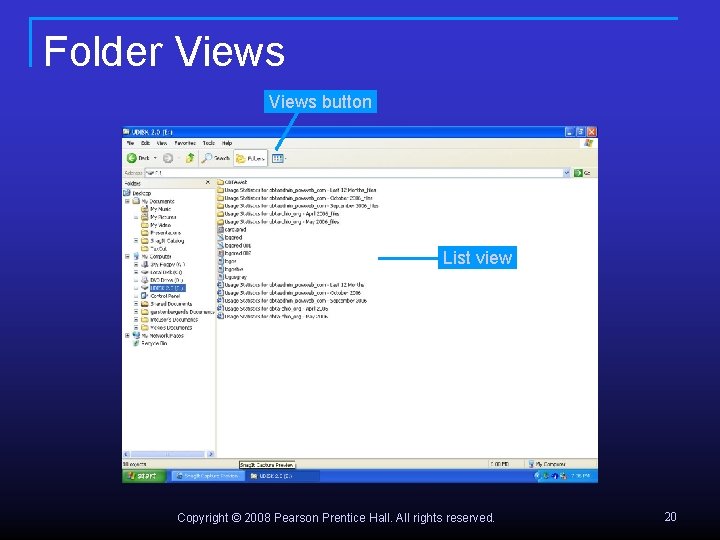Open the Help menu
Viewport: 720px width, 540px height.
(x=227, y=143)
